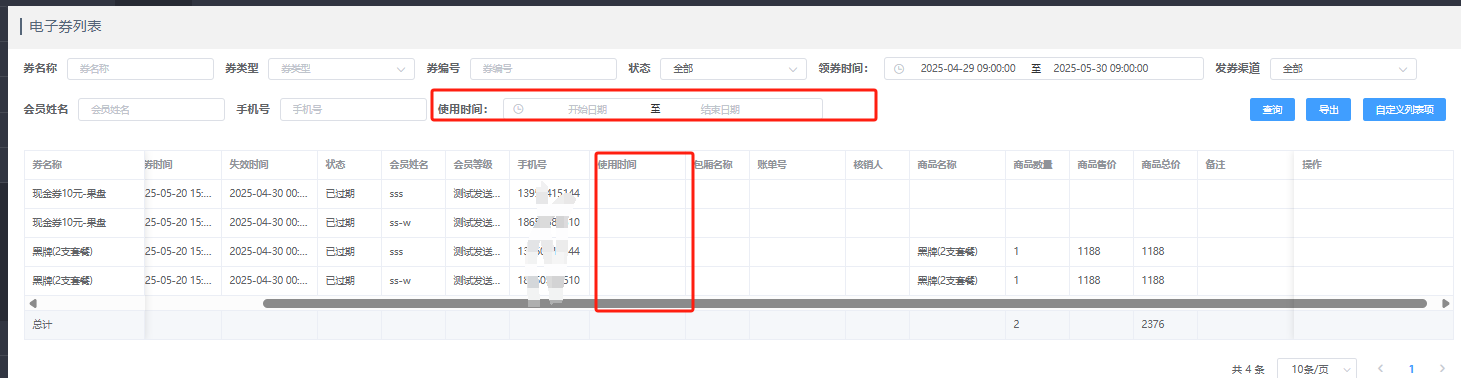Focus the 券名称 input field
This screenshot has width=1461, height=378.
(140, 68)
